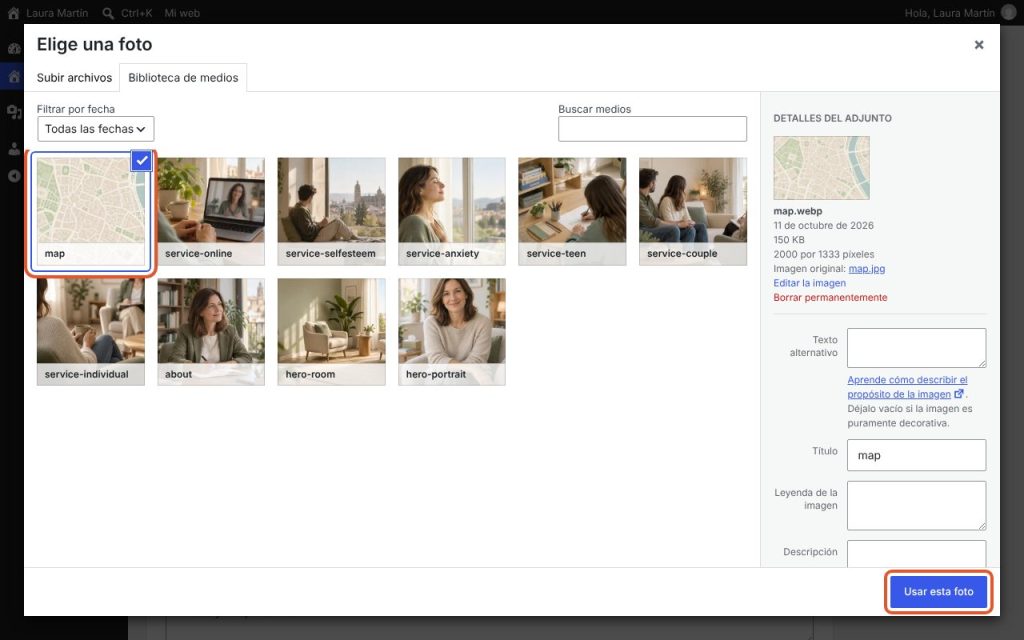Viewport: 1024px width, 640px height.
Task: Select the hero-portrait thumbnail
Action: pos(452,332)
